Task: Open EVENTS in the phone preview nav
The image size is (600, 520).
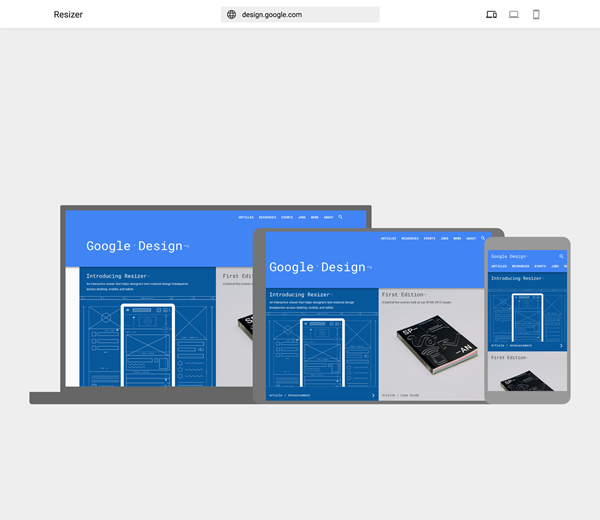Action: point(540,266)
